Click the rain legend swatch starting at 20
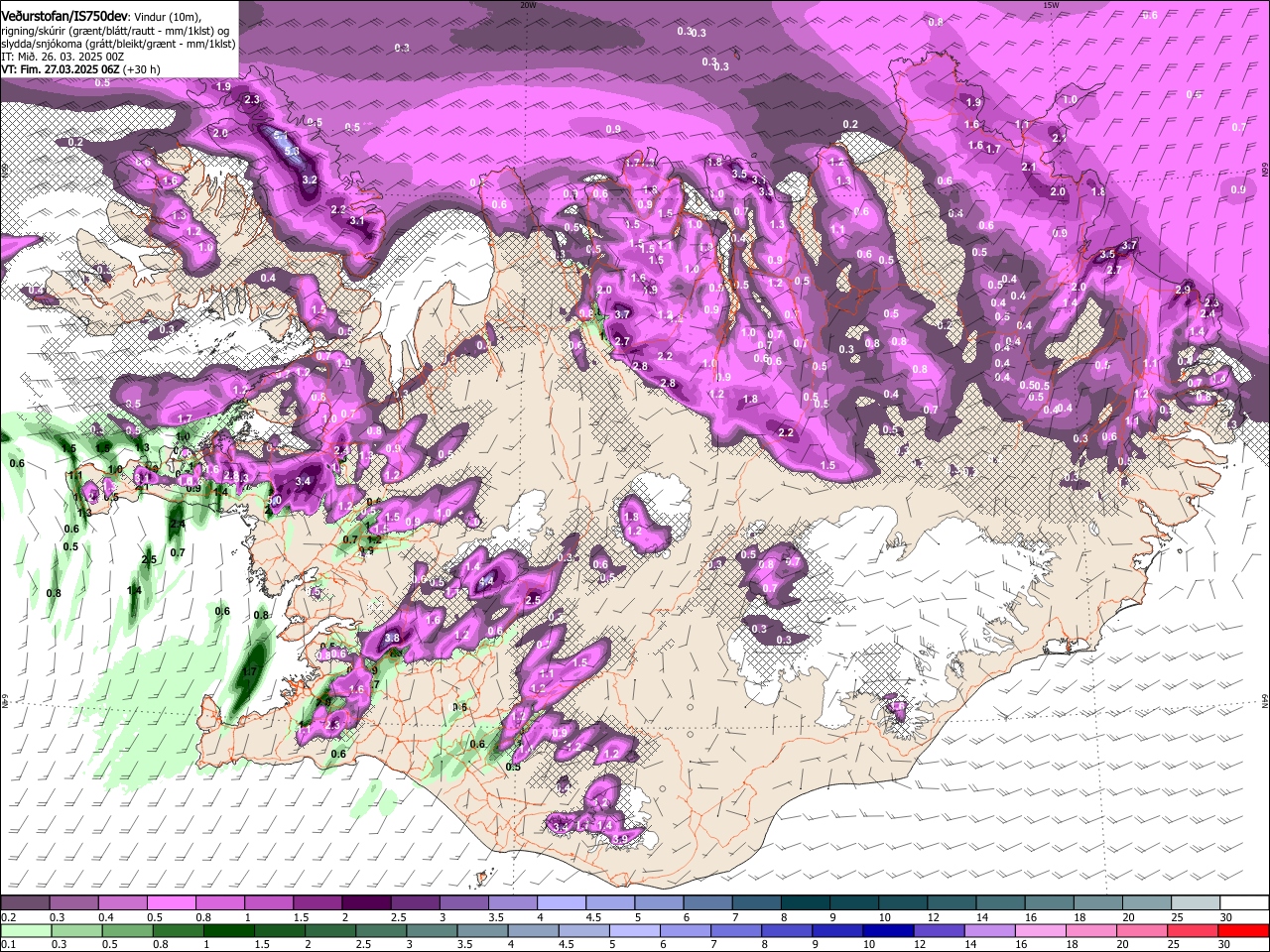Screen dimensions: 1270x952 (1142, 931)
